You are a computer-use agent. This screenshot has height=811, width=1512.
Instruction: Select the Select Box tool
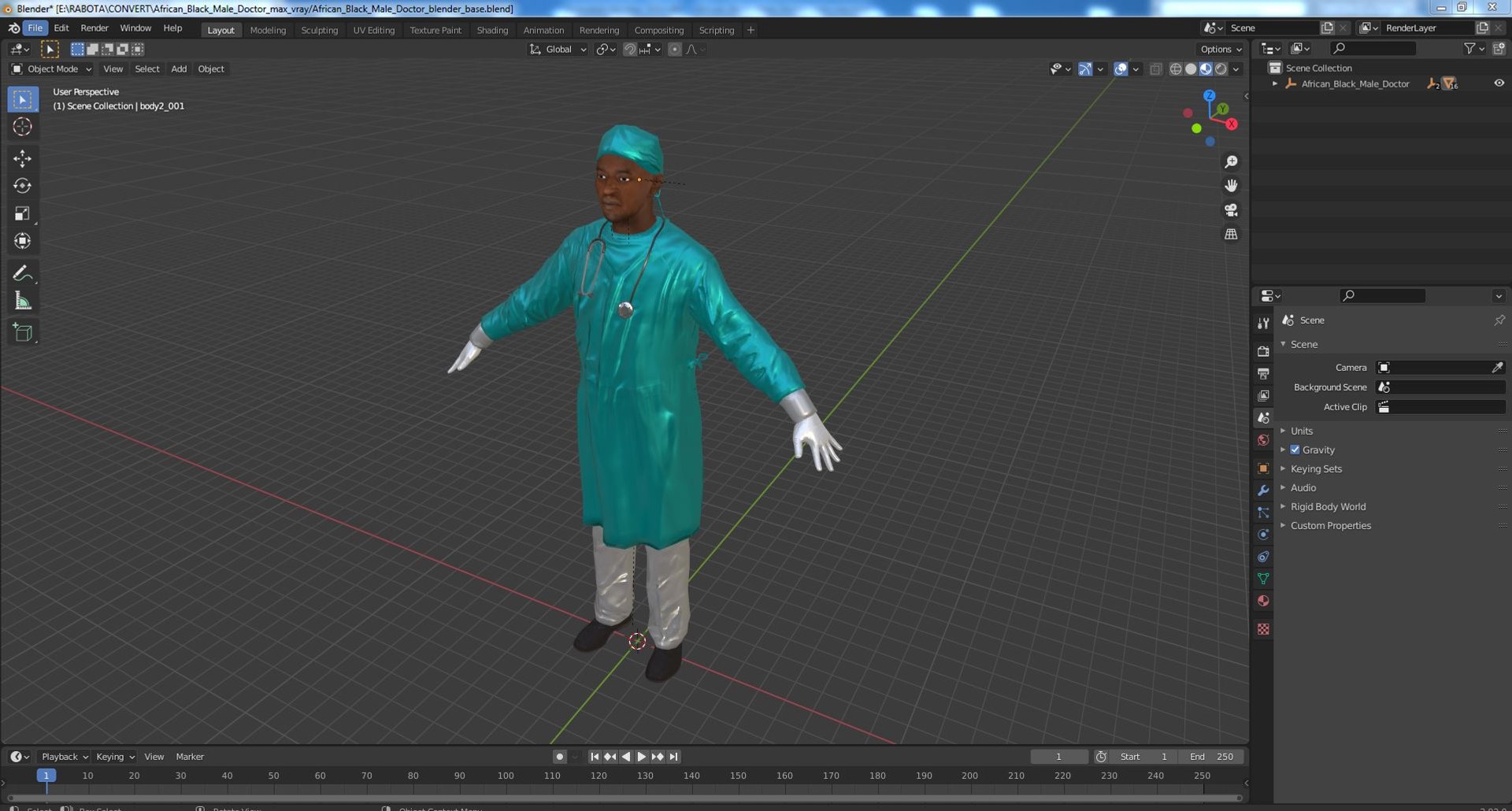click(22, 99)
